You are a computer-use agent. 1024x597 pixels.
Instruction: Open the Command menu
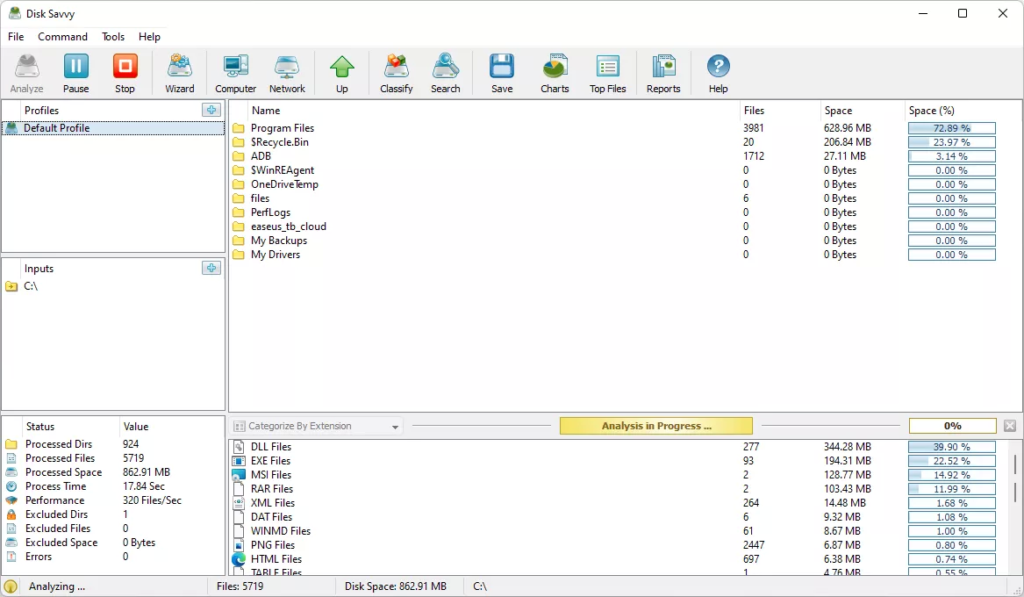63,37
